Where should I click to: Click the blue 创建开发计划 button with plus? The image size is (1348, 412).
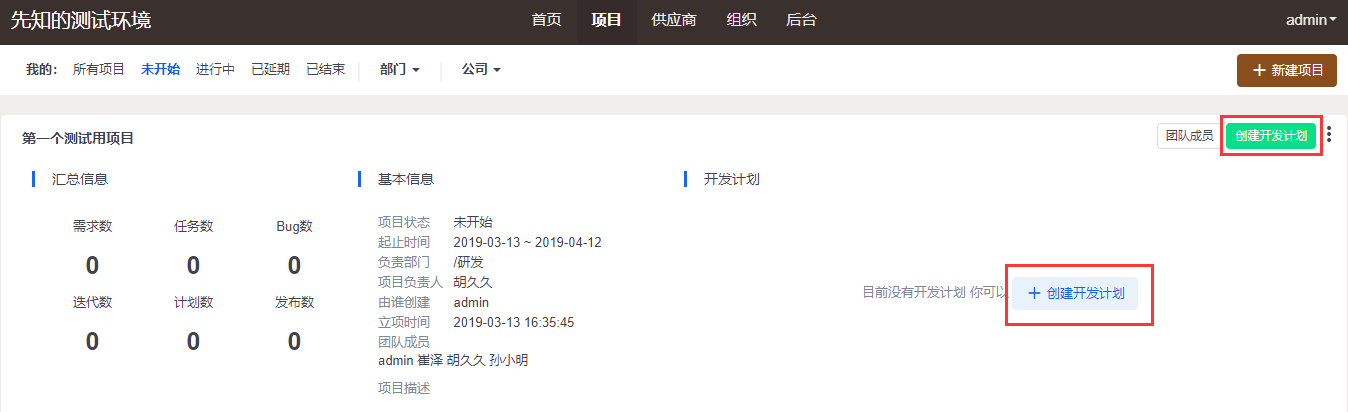pyautogui.click(x=1075, y=294)
